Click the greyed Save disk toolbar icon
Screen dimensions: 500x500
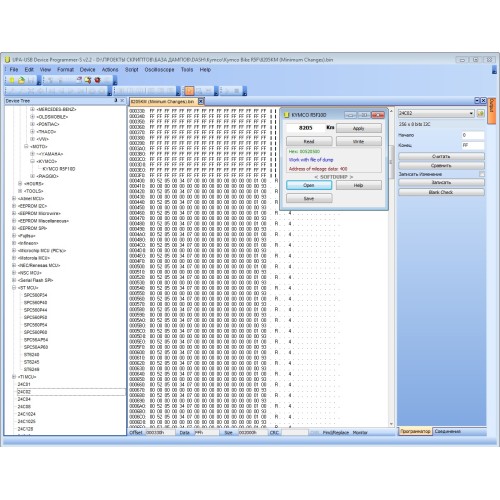click(x=31, y=80)
